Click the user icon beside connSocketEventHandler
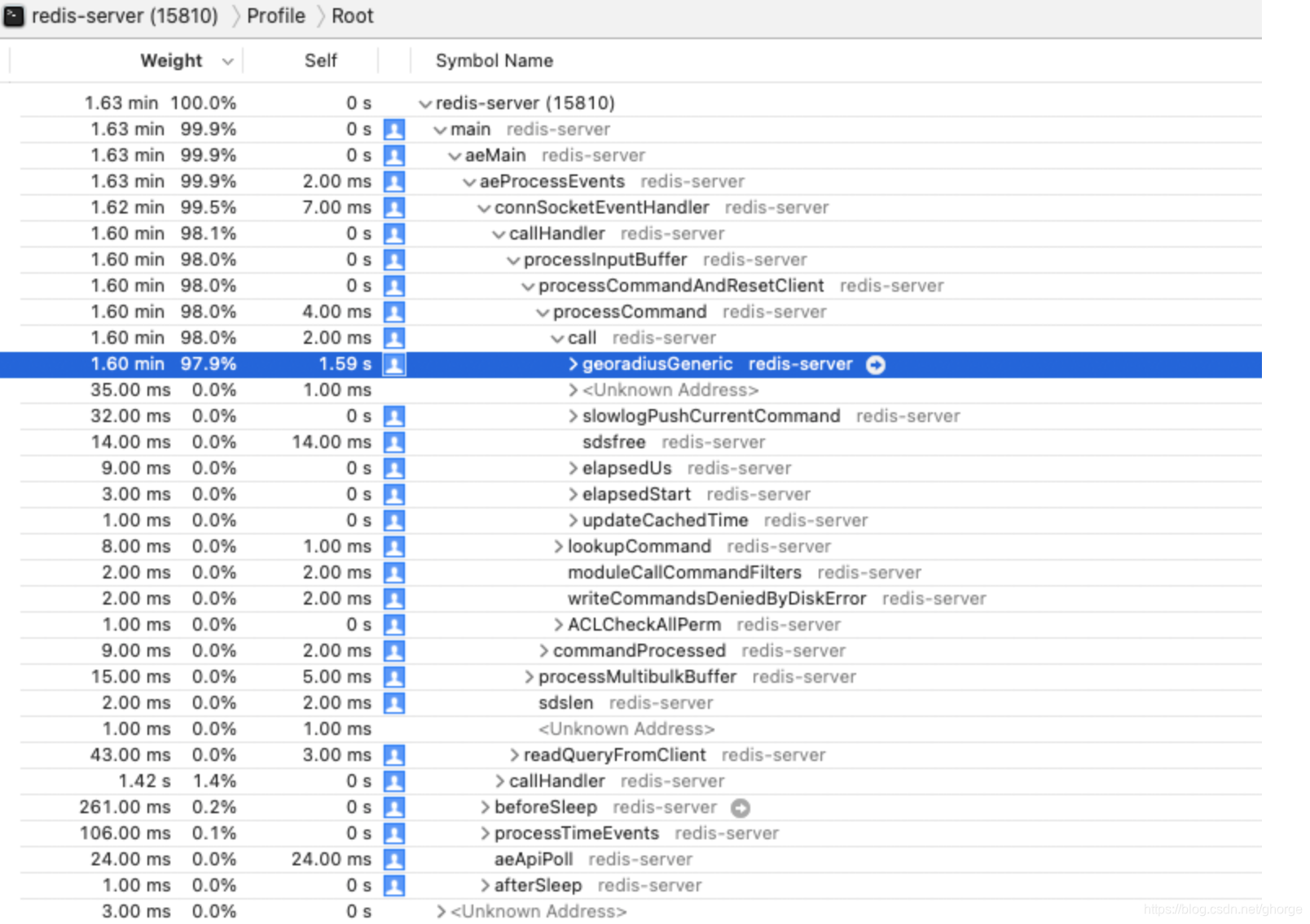1310x924 pixels. pos(394,208)
